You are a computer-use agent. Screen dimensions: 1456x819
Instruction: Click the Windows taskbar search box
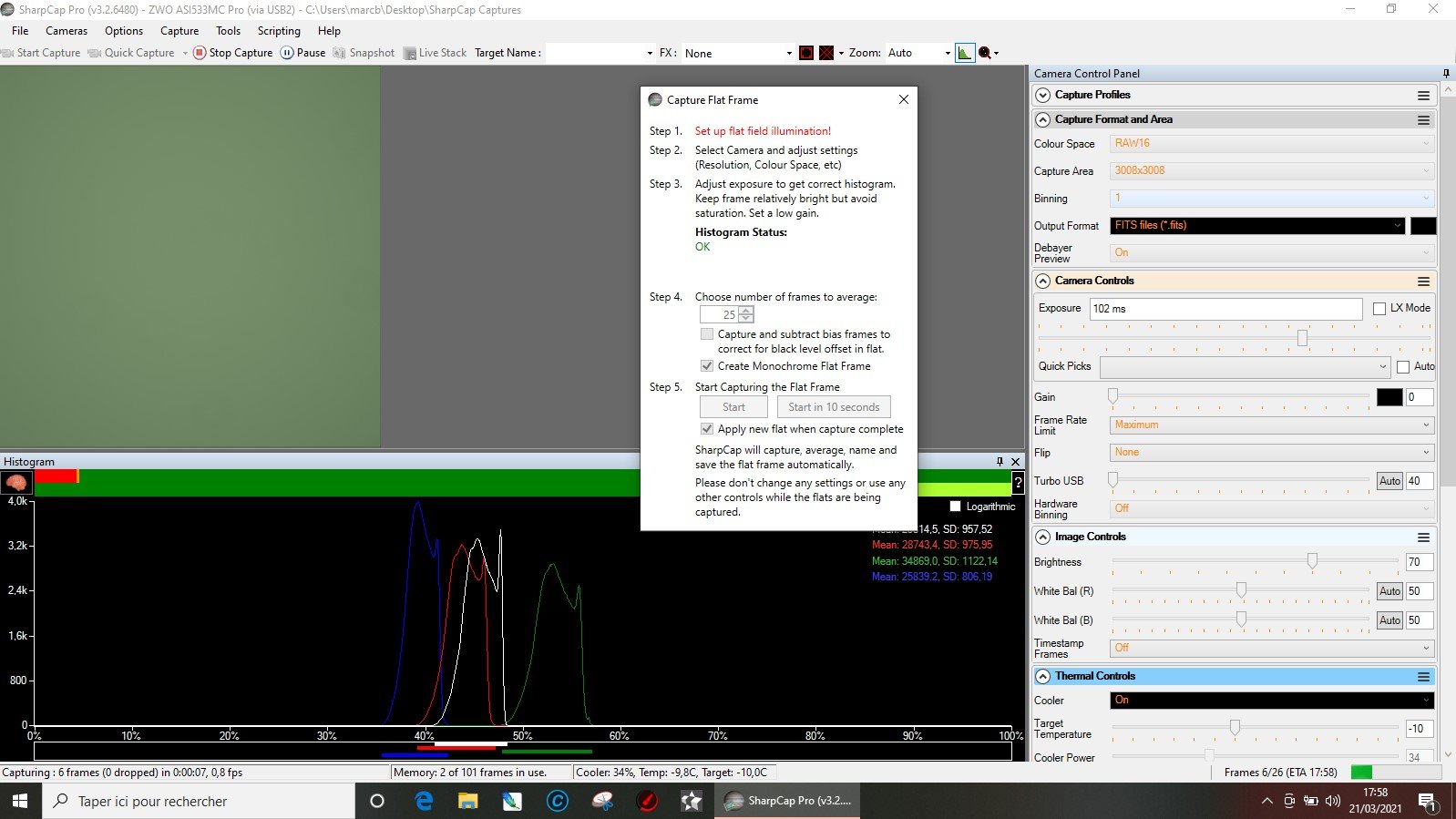pos(199,801)
